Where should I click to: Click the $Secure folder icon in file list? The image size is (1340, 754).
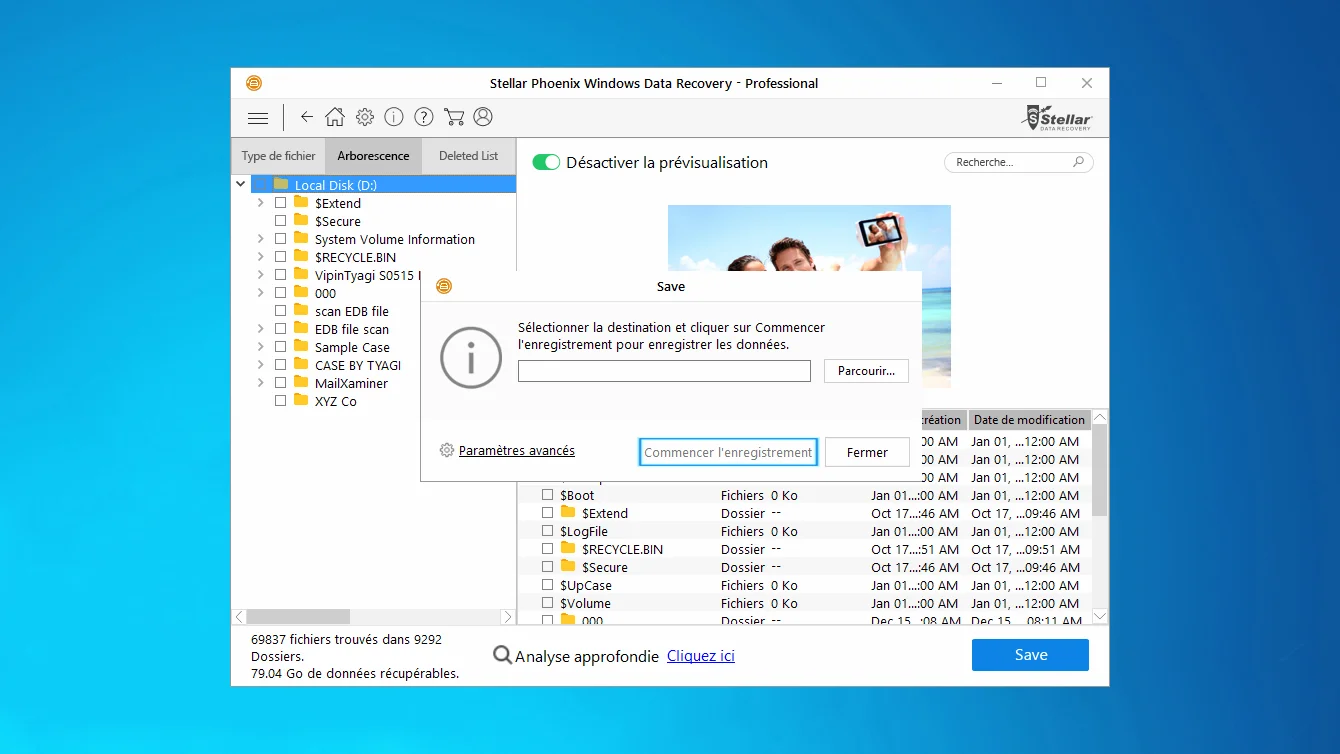point(568,566)
